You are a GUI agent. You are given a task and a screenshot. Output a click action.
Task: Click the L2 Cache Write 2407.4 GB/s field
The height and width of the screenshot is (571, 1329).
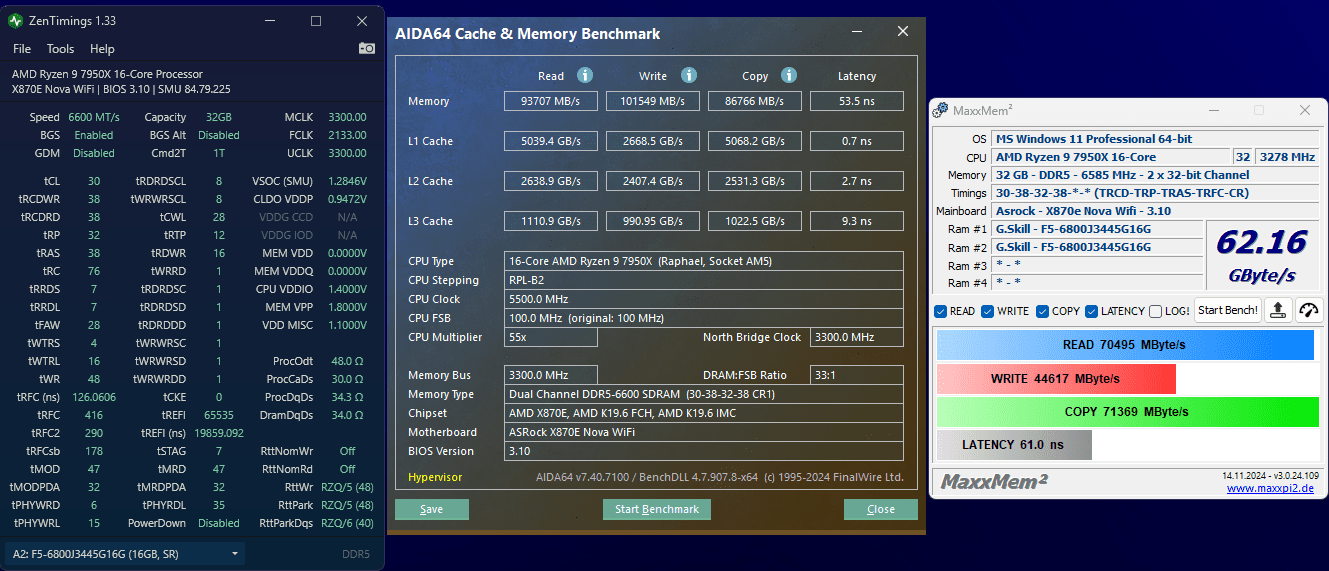coord(653,181)
